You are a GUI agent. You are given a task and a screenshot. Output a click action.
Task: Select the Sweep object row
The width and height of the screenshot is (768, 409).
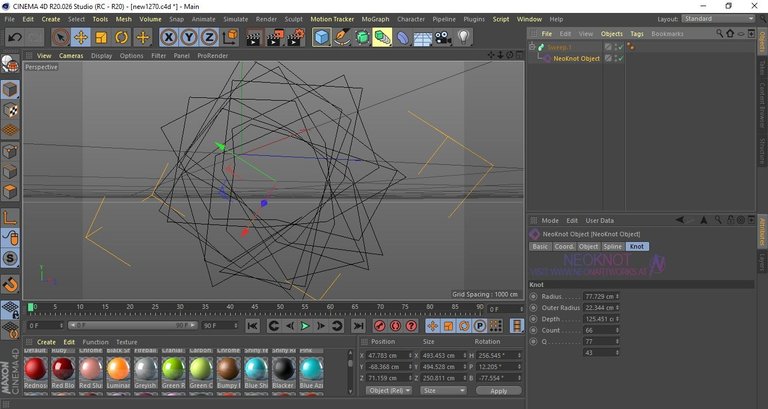(x=559, y=47)
